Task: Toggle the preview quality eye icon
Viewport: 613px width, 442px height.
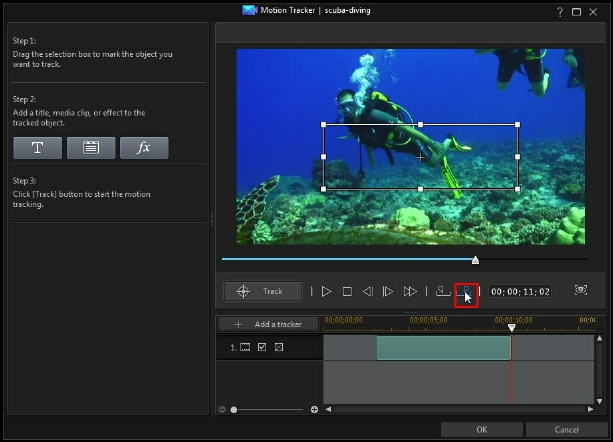Action: 581,291
